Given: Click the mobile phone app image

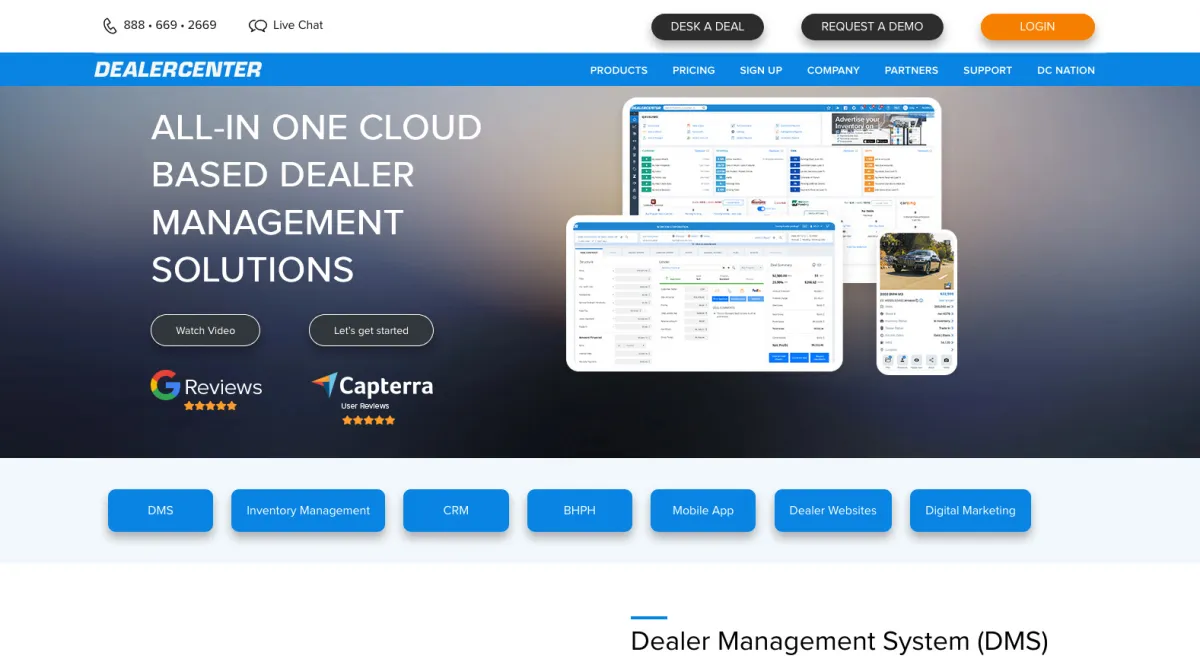Looking at the screenshot, I should pyautogui.click(x=917, y=303).
